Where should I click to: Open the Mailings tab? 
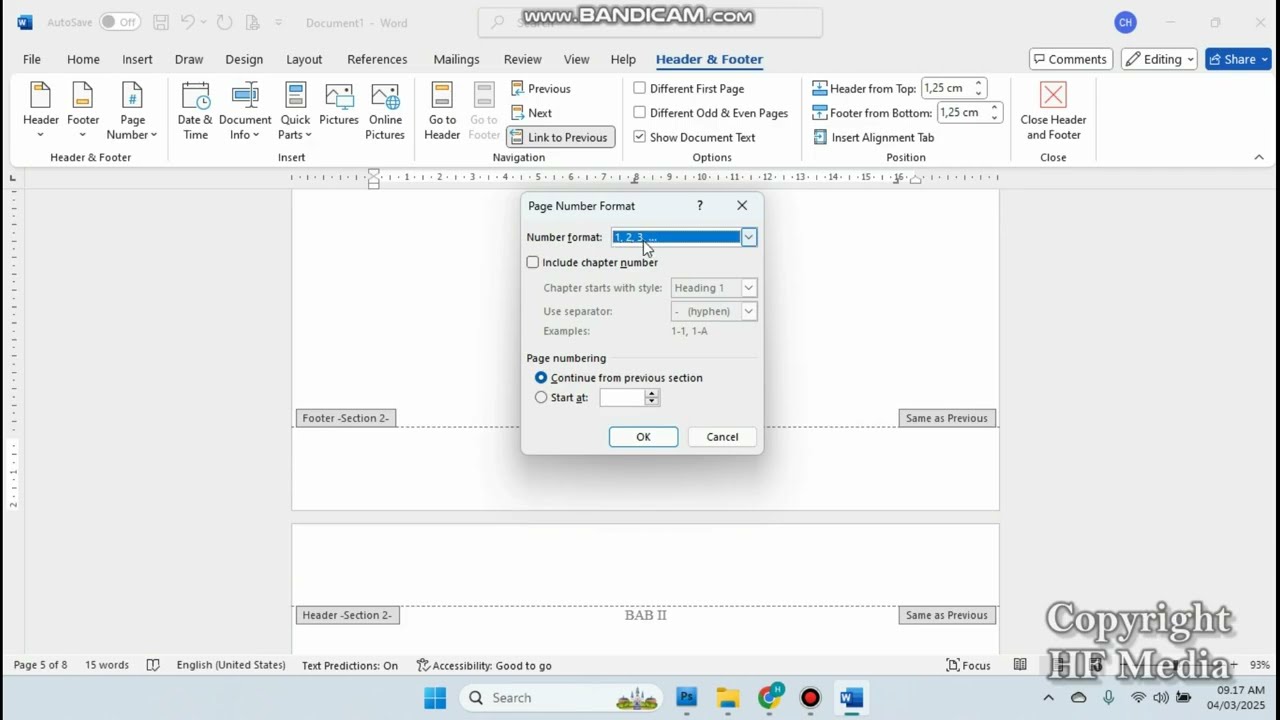pos(456,59)
